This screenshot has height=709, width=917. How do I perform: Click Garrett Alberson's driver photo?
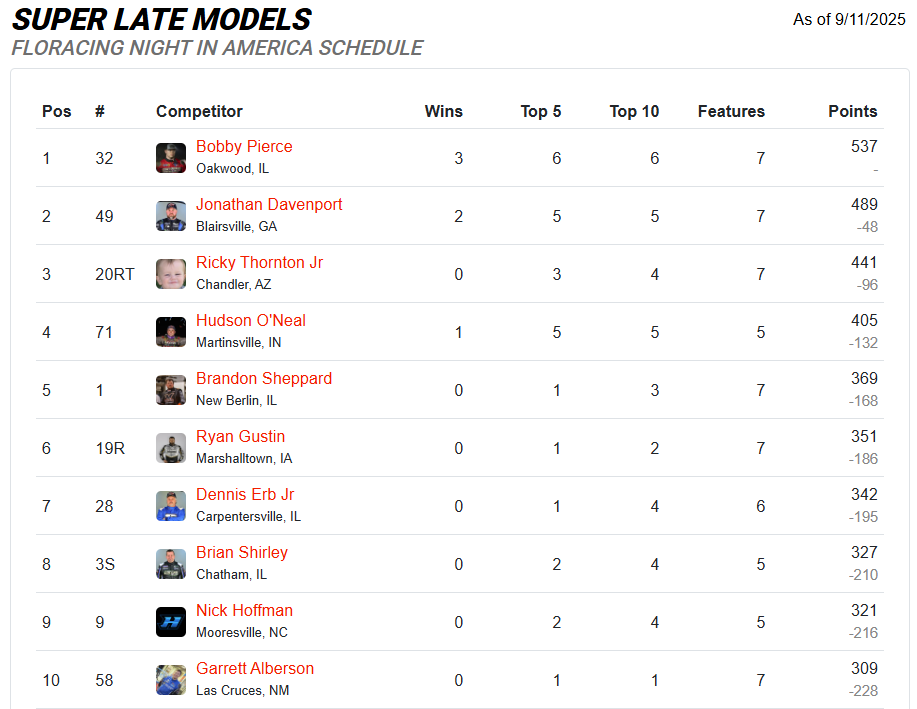coord(171,680)
